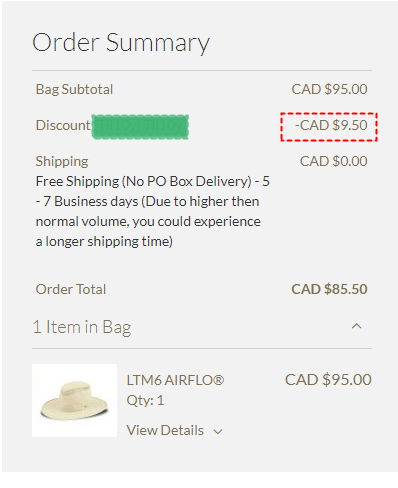Click the Free Shipping description text
Viewport: 398px width, 488px height.
(x=153, y=211)
